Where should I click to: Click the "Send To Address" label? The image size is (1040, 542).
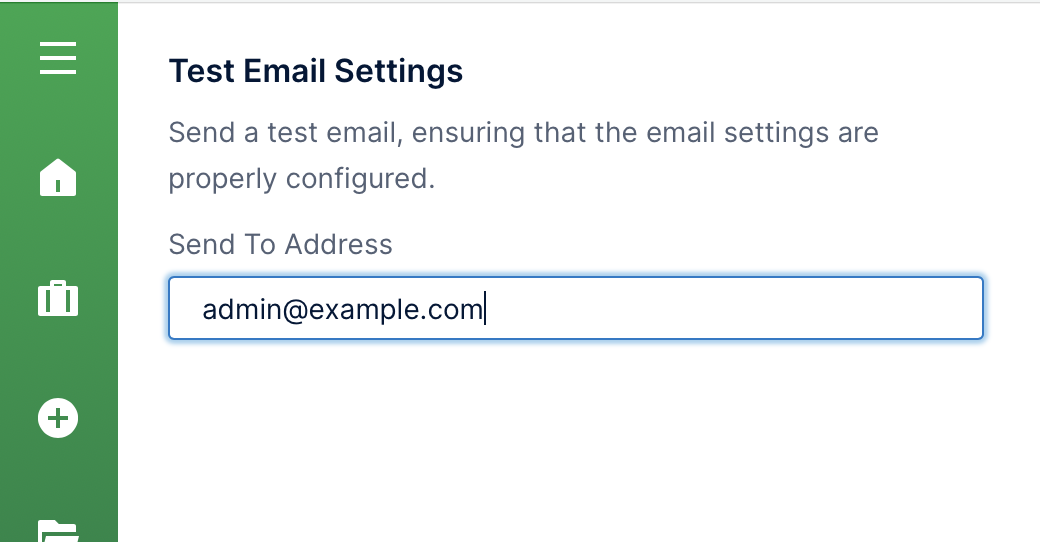[280, 244]
